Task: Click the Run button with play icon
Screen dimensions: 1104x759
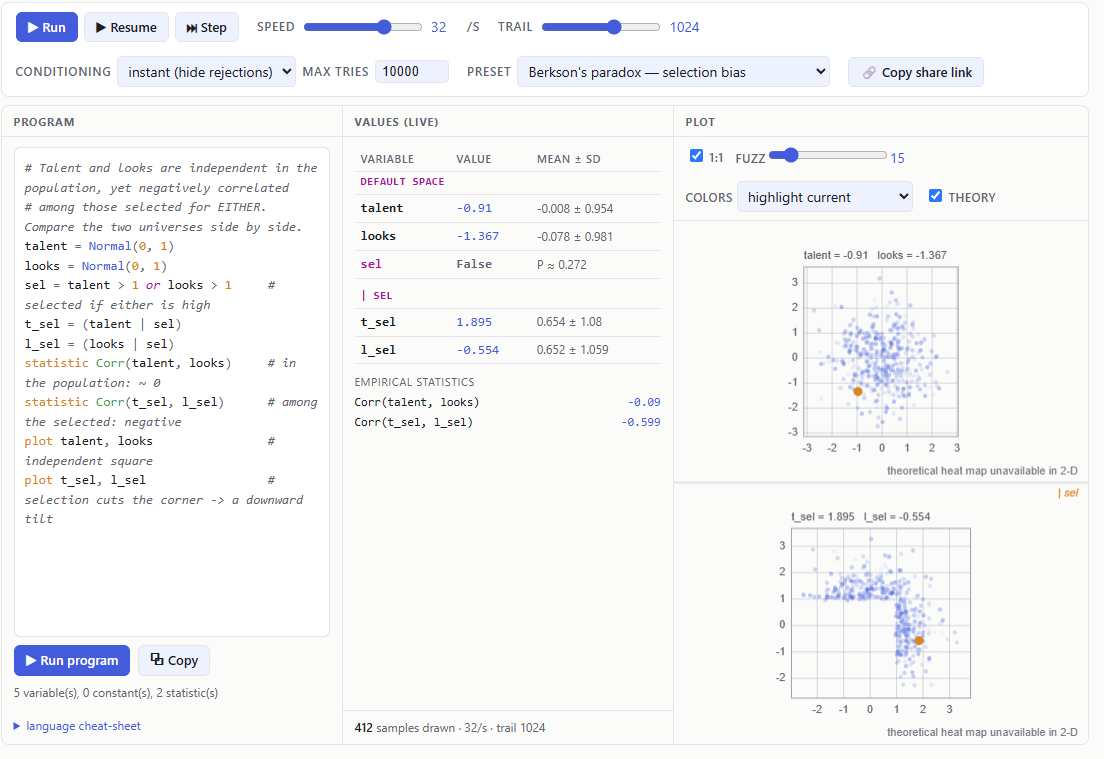Action: tap(46, 27)
